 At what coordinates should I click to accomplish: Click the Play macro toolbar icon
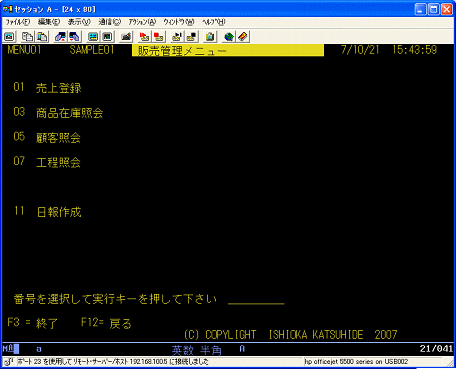point(177,36)
